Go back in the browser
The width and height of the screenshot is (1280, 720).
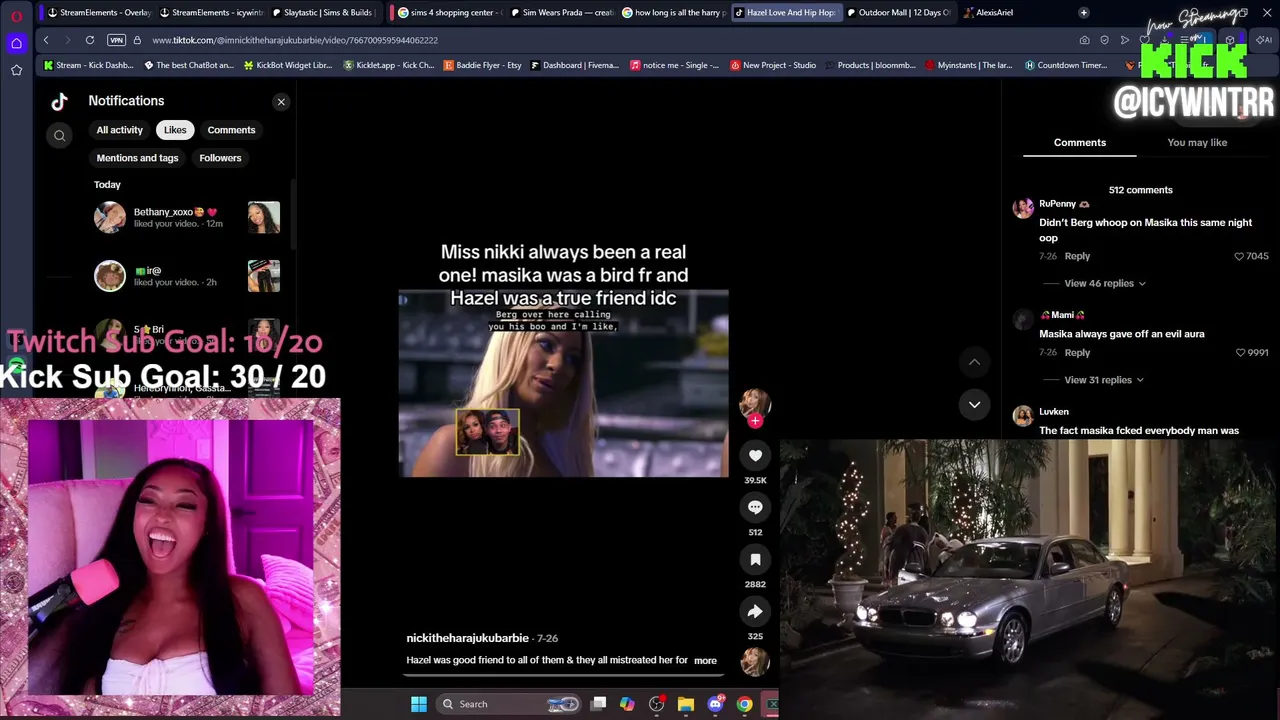click(x=46, y=40)
